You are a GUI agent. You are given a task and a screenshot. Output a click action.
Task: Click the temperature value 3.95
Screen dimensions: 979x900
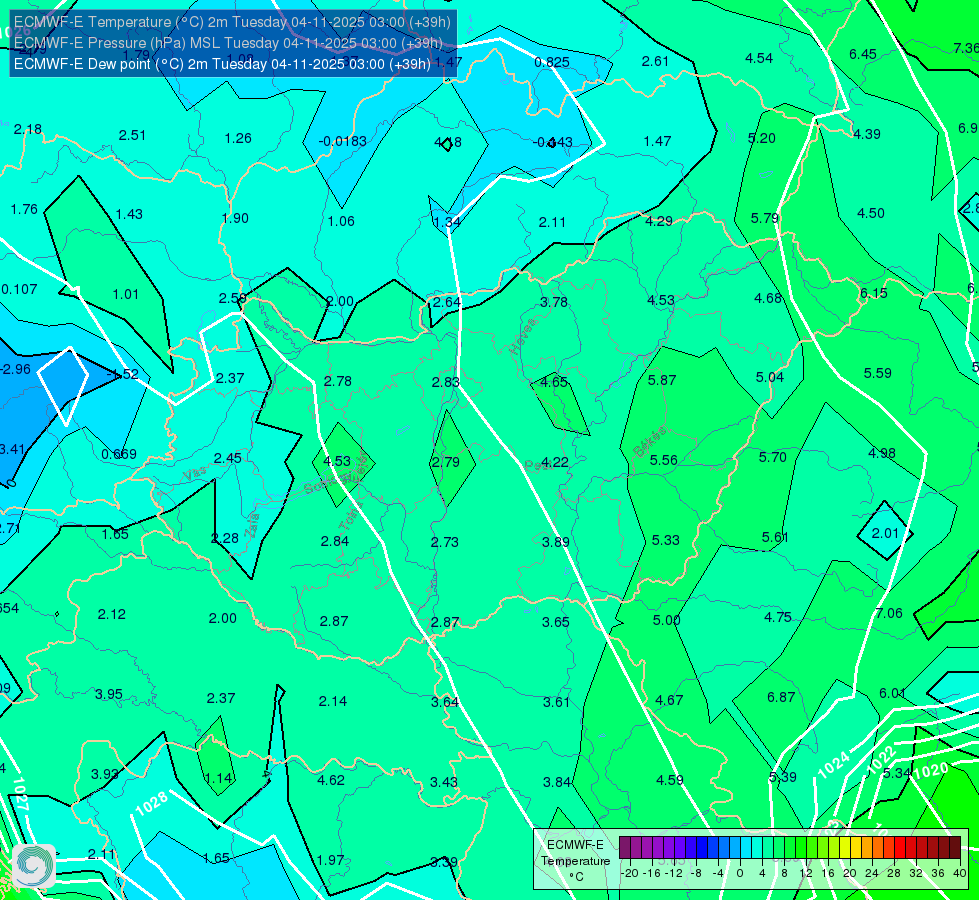[109, 695]
